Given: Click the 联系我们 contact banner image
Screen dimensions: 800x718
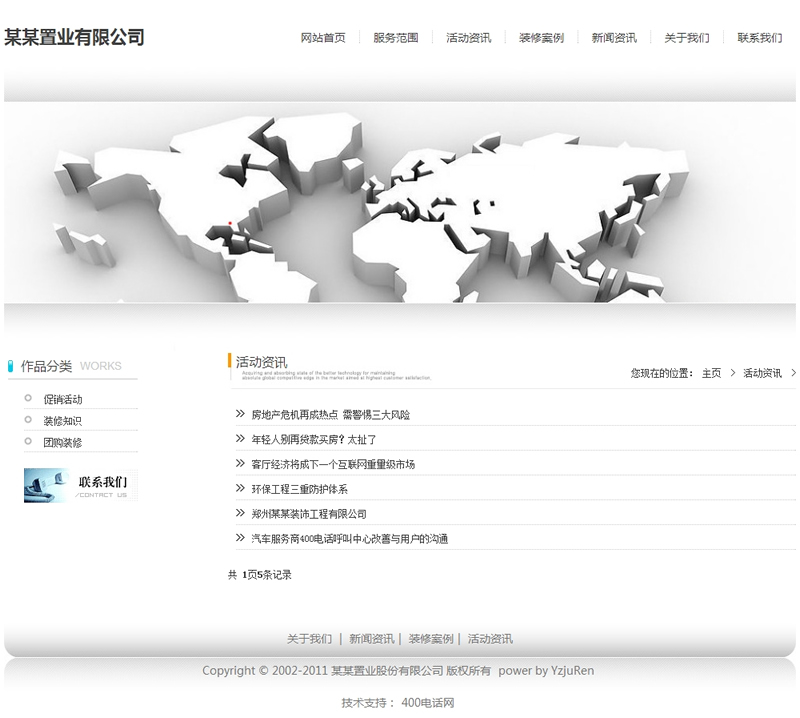Looking at the screenshot, I should coord(80,485).
